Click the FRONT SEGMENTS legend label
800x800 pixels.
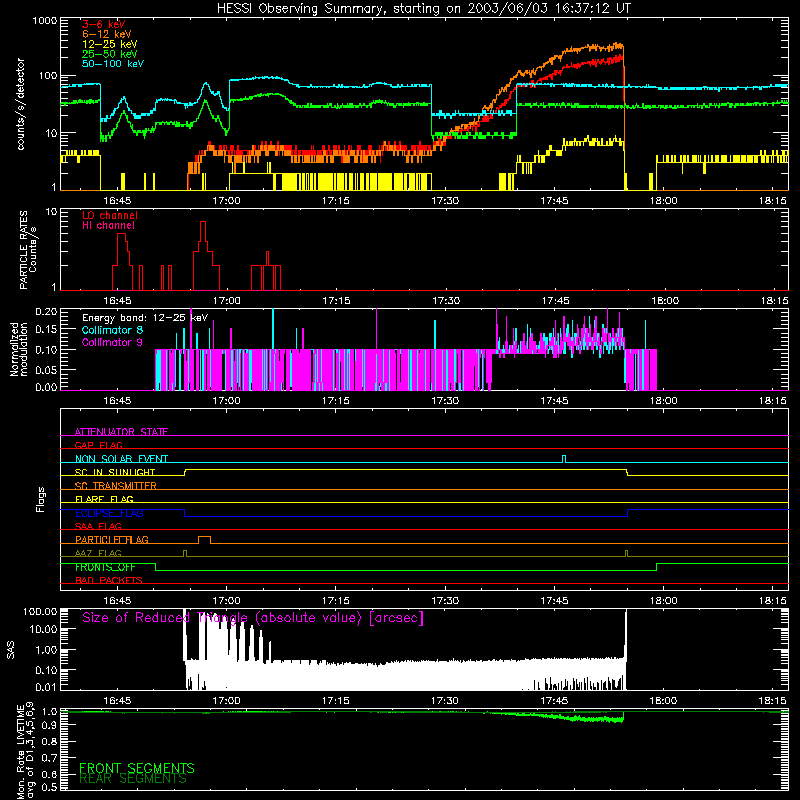click(x=137, y=768)
